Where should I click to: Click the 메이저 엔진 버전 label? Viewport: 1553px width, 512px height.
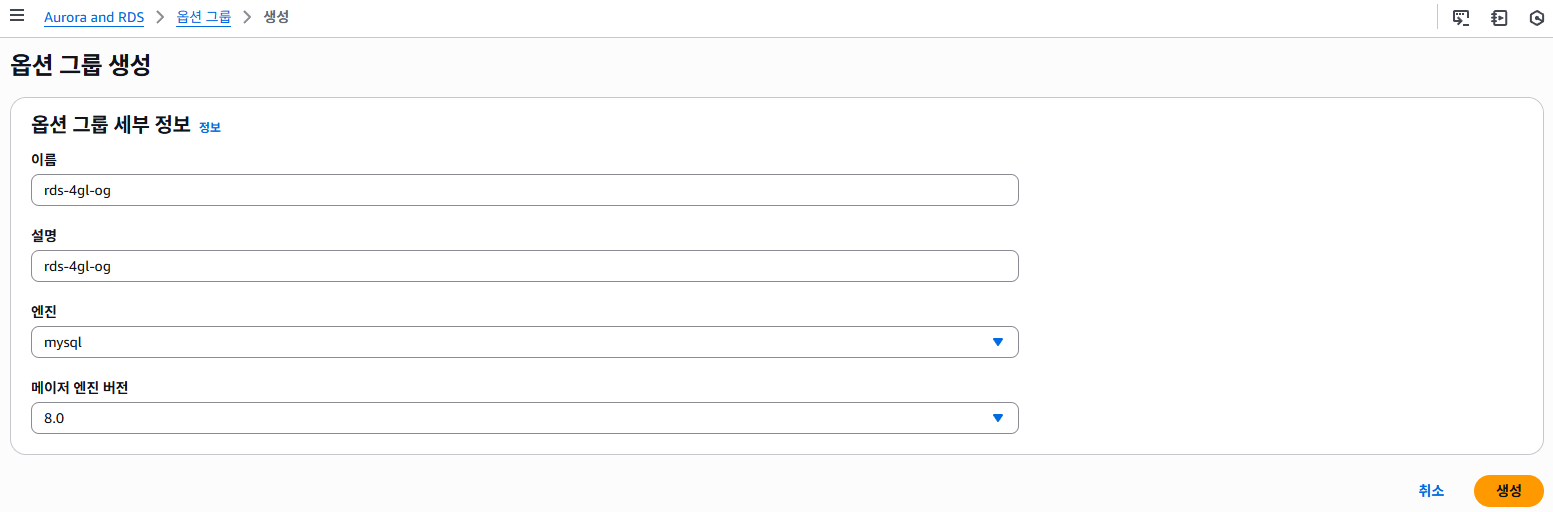[79, 388]
